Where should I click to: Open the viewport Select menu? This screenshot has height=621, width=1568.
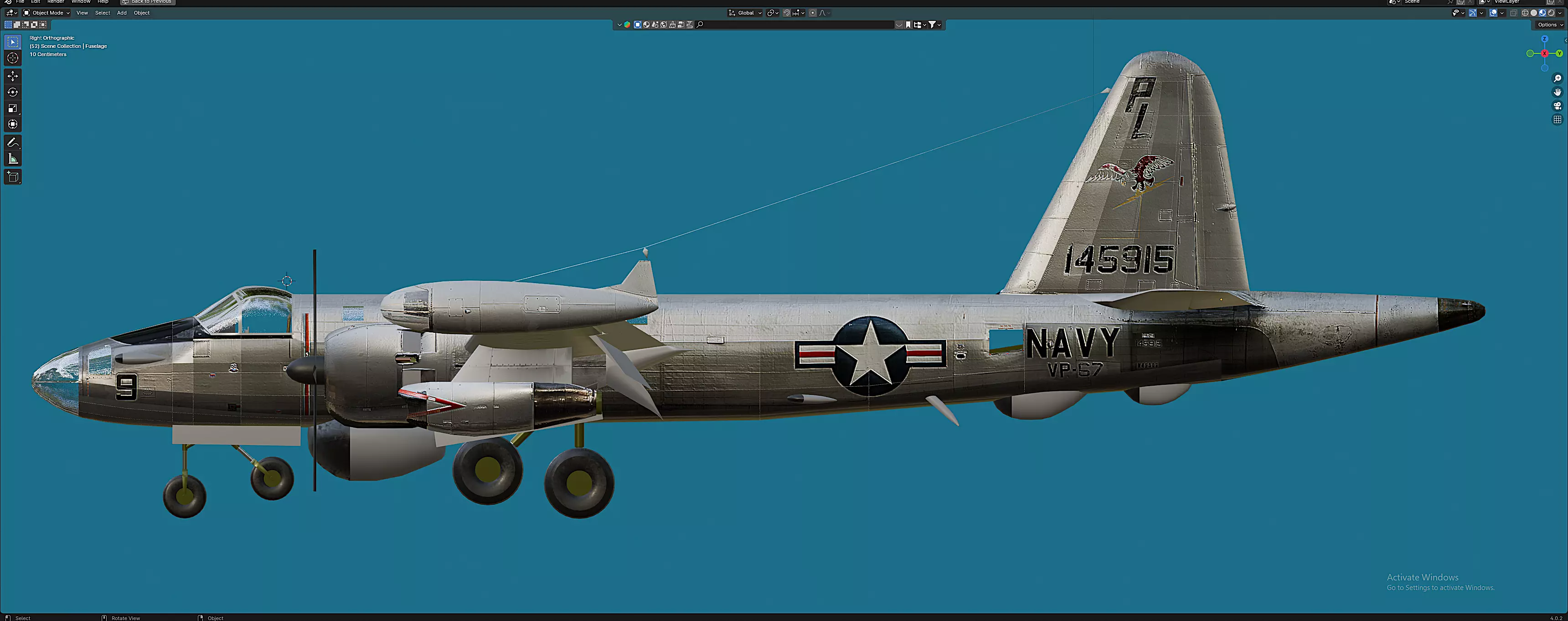pyautogui.click(x=102, y=13)
